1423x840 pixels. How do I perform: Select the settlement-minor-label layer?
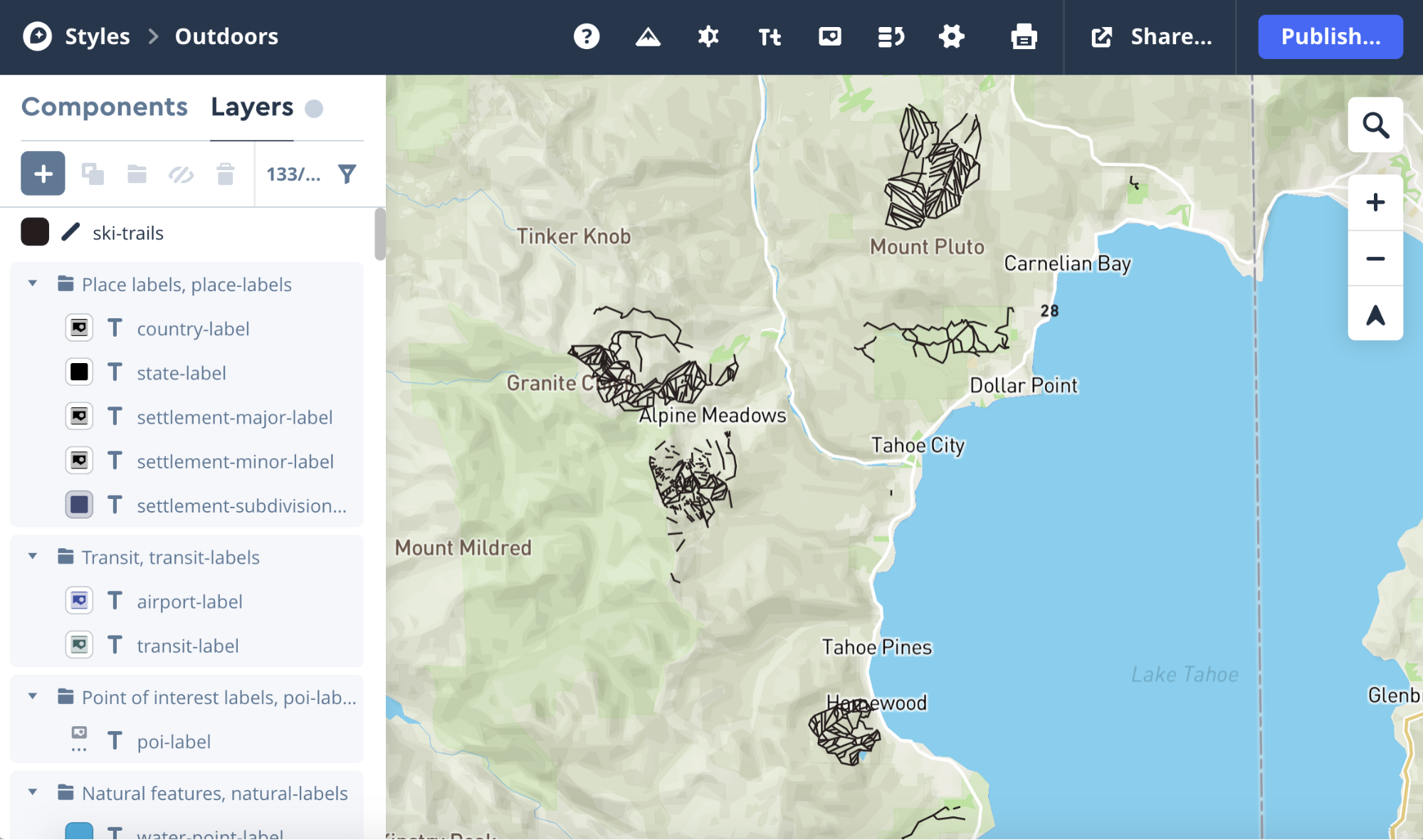tap(235, 461)
